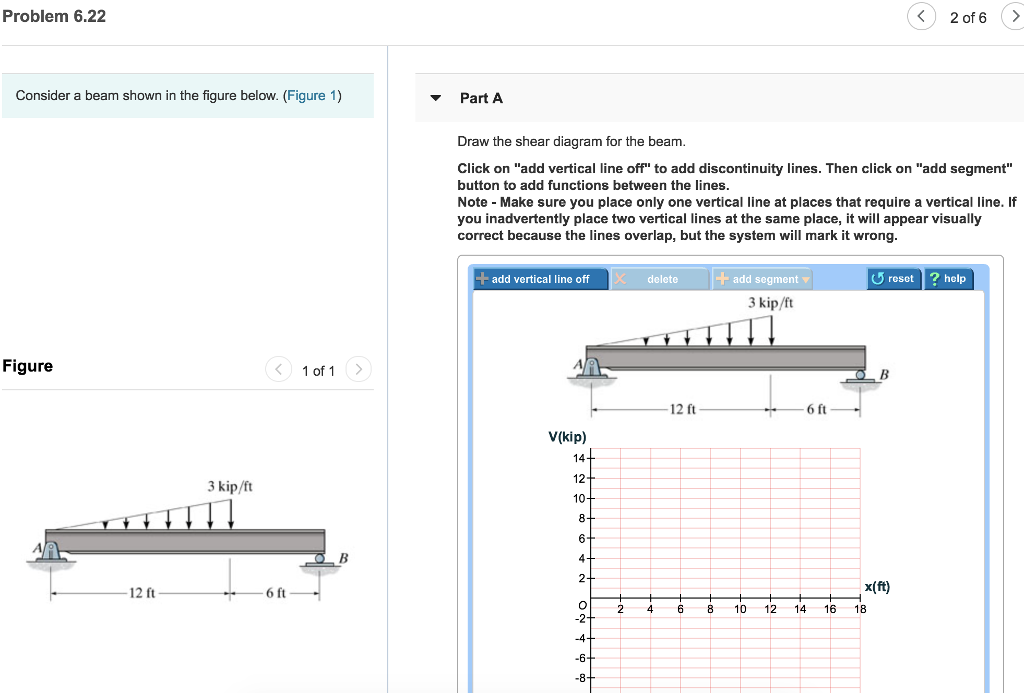Click 'Draw the shear diagram for the beam' text

(571, 142)
